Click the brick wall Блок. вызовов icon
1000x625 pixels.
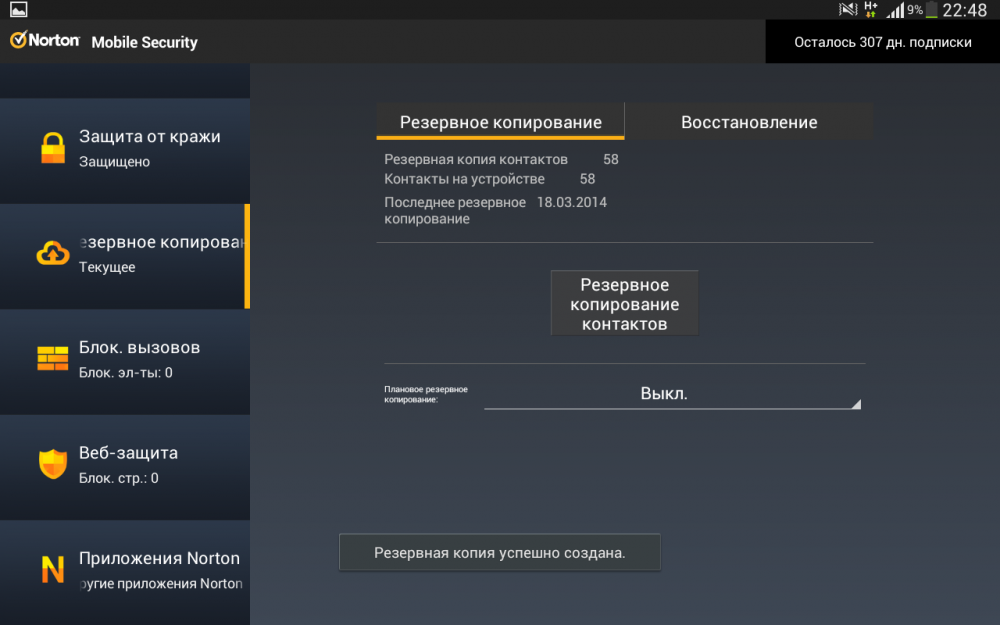(x=52, y=359)
